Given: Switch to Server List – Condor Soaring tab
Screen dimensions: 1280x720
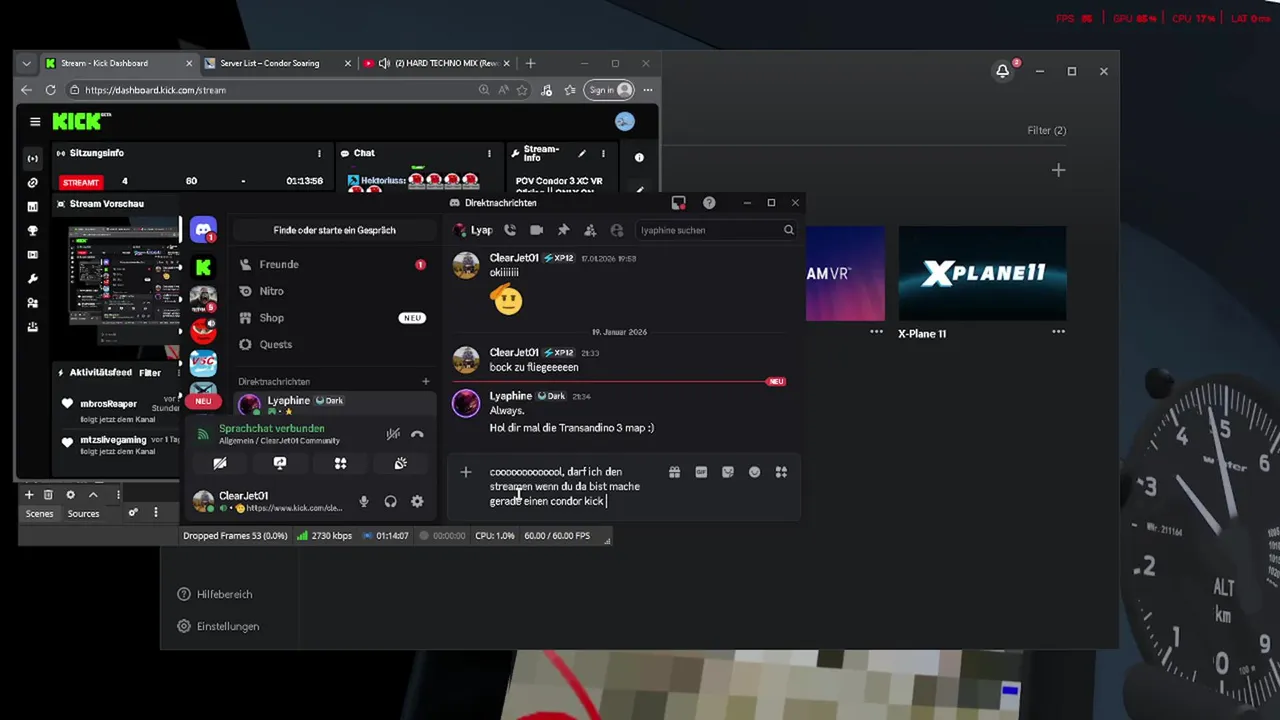Looking at the screenshot, I should tap(277, 63).
